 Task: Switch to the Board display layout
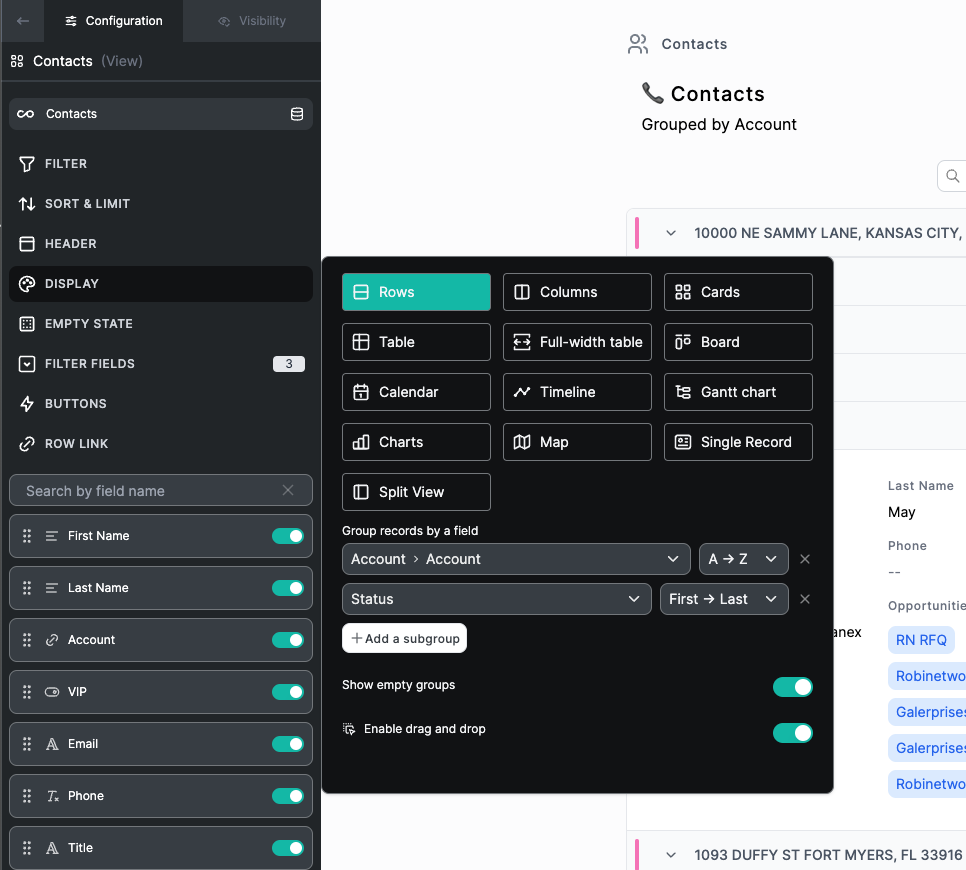pyautogui.click(x=738, y=341)
